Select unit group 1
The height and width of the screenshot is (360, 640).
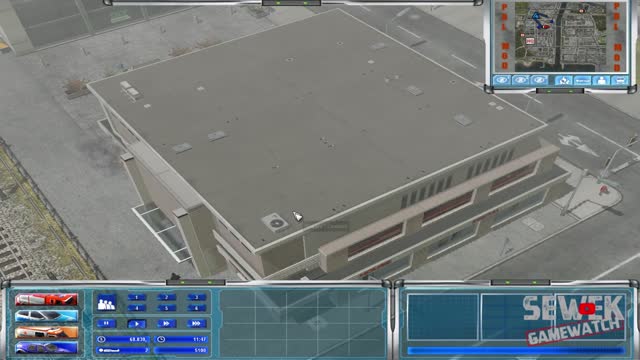coord(137,298)
